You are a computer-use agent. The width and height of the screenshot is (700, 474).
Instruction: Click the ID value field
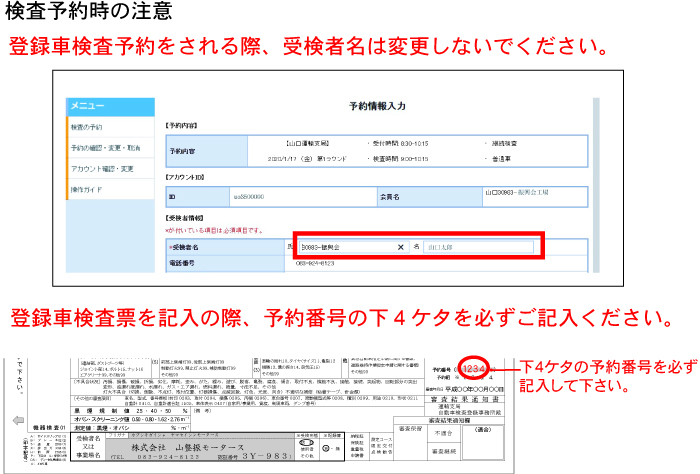coord(250,197)
